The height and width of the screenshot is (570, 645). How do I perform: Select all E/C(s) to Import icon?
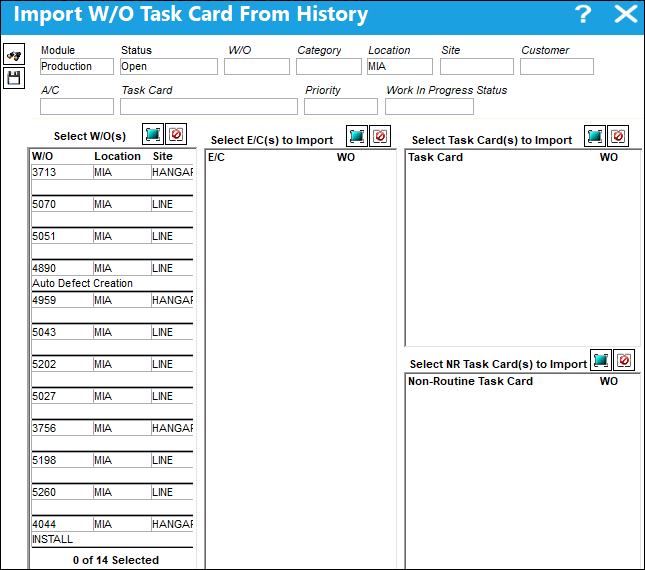357,136
